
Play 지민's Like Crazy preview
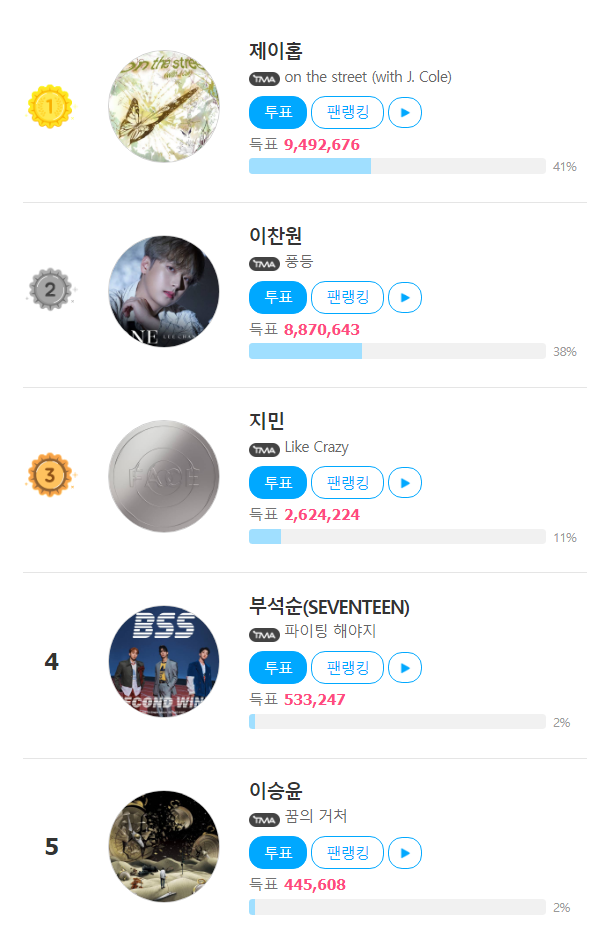coord(405,483)
